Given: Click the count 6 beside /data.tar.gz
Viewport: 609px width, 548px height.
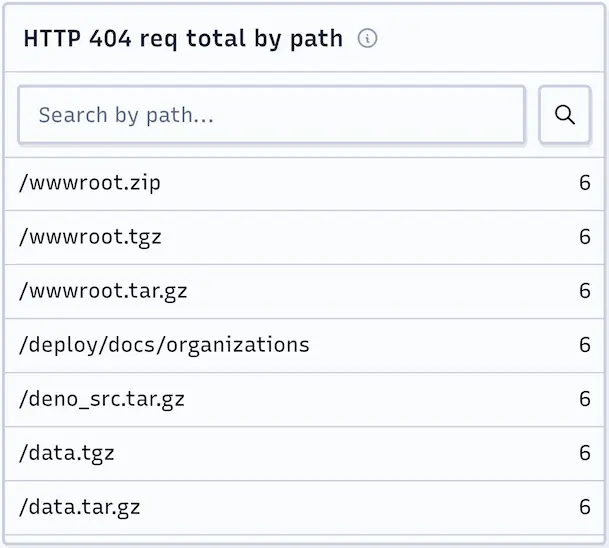Looking at the screenshot, I should click(x=585, y=507).
